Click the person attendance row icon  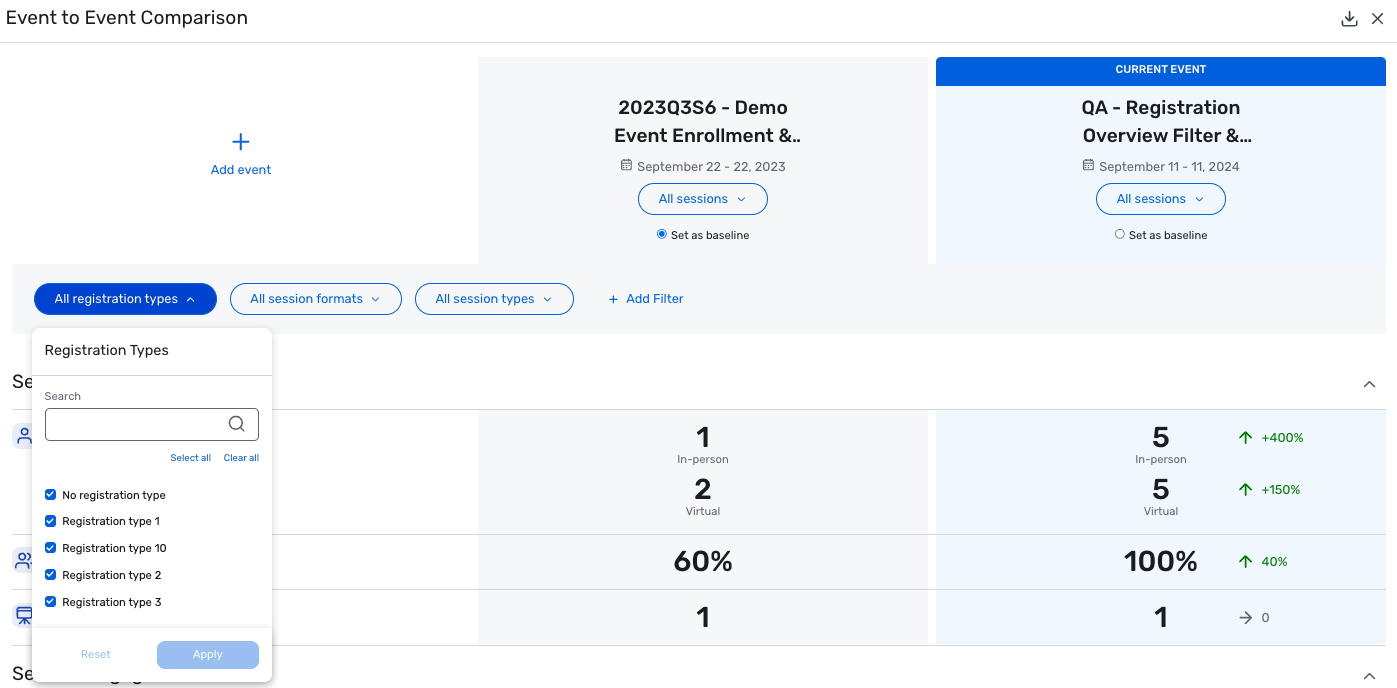tap(23, 436)
